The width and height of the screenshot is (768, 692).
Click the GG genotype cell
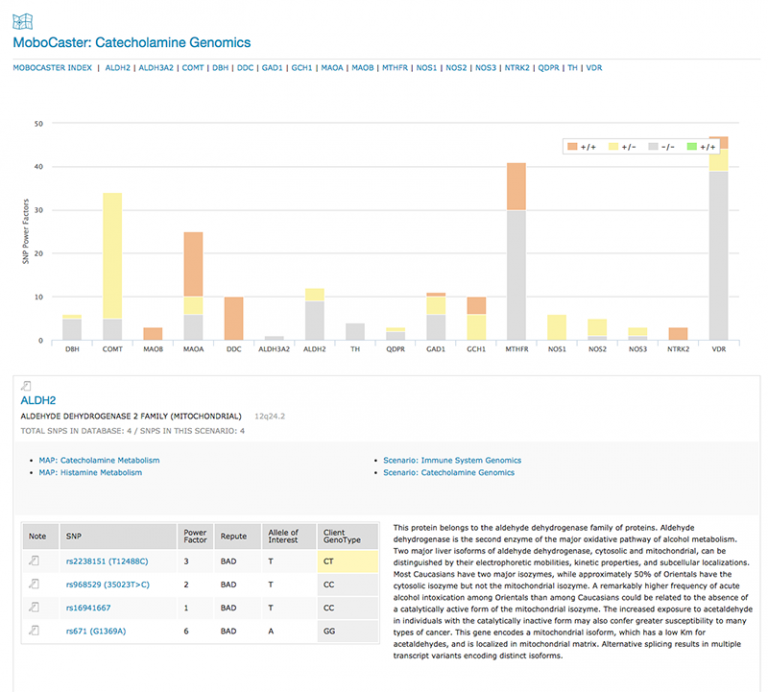[x=348, y=631]
